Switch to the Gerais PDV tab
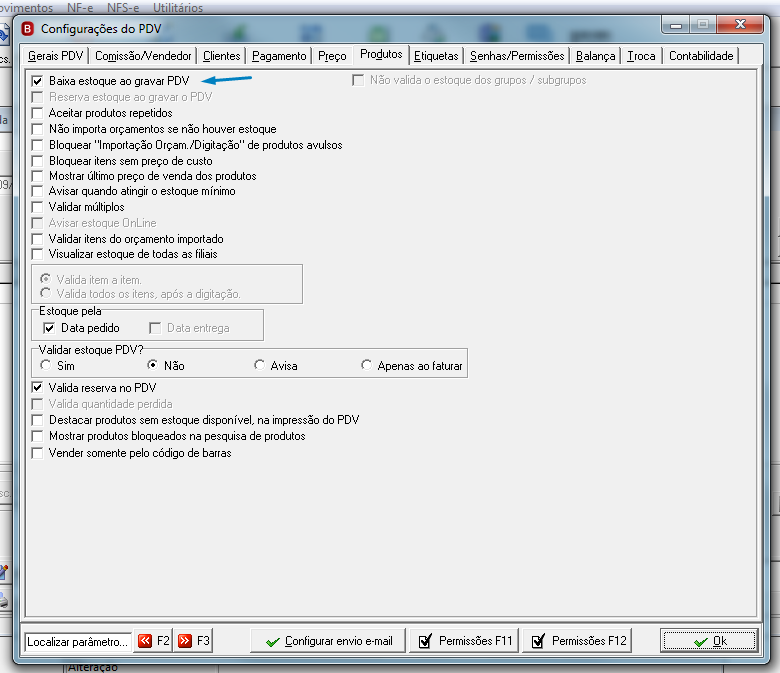 (x=55, y=56)
